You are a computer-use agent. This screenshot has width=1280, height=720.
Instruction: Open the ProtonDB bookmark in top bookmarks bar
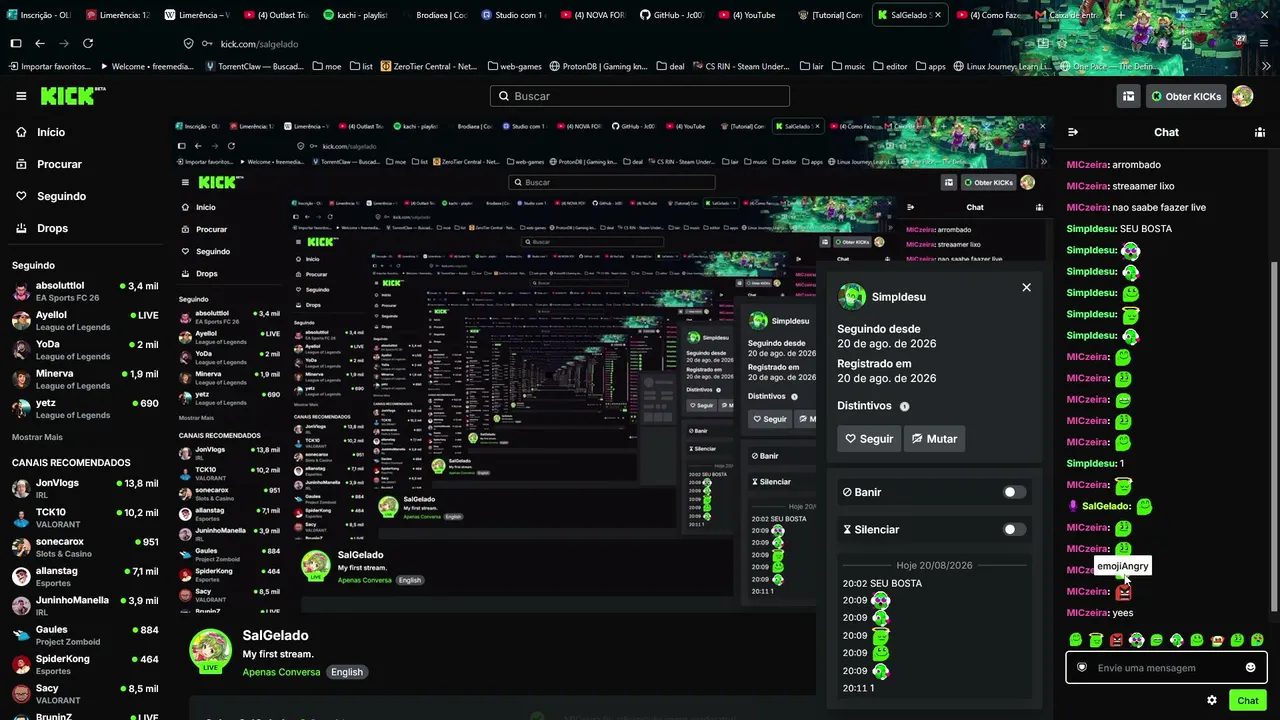[x=598, y=66]
